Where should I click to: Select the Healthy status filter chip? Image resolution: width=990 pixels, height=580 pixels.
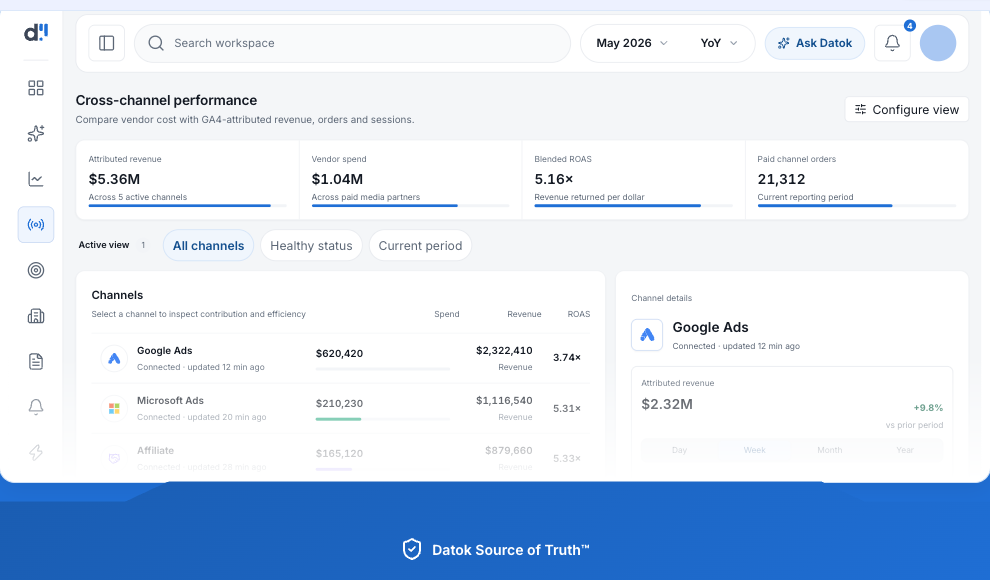[311, 246]
